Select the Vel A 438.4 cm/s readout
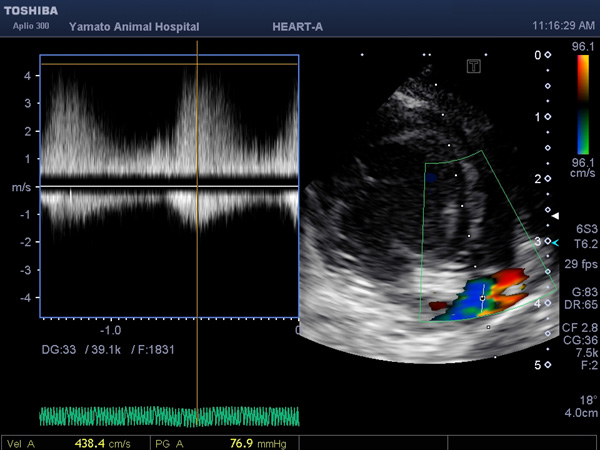600x450 pixels. coord(69,444)
